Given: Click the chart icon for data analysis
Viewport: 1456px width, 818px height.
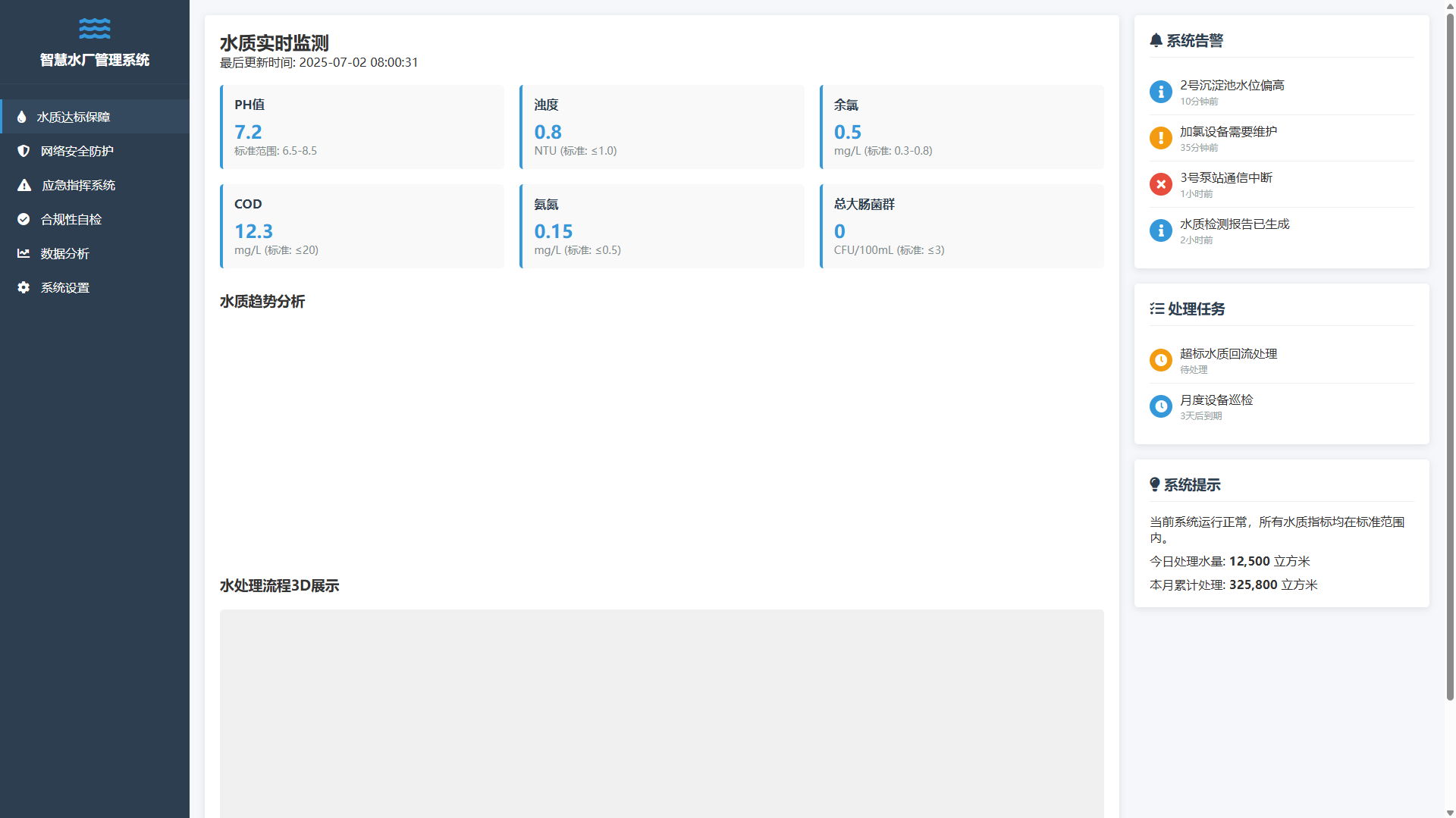Looking at the screenshot, I should (24, 253).
